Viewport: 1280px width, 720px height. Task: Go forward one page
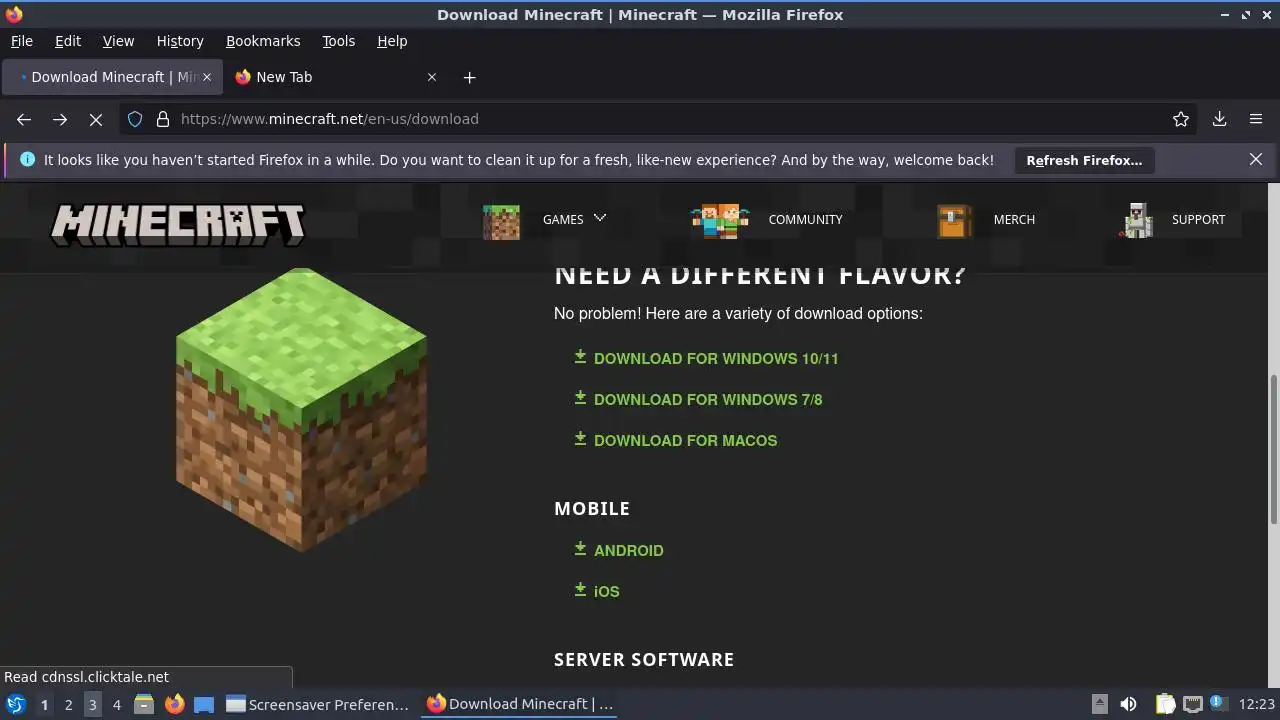coord(60,119)
